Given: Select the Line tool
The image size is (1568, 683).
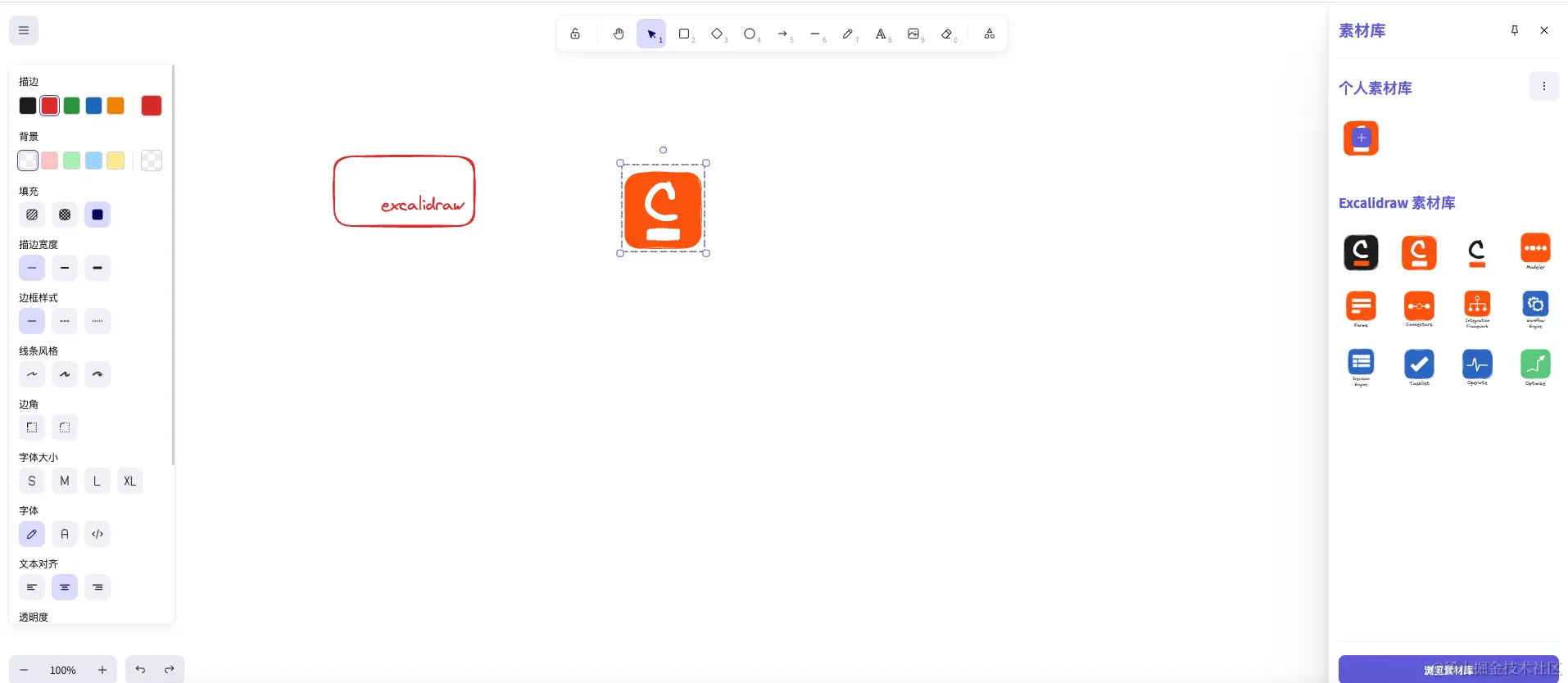Looking at the screenshot, I should pos(815,34).
